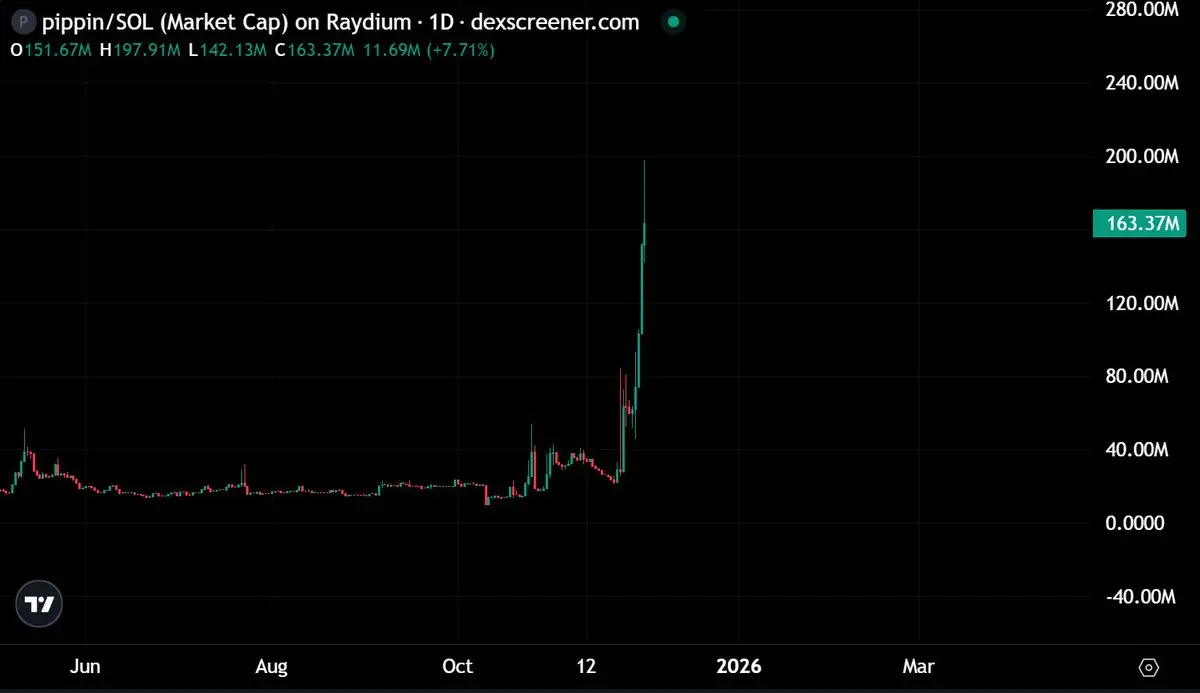Click the Jun label on time axis
The width and height of the screenshot is (1200, 693).
(87, 666)
